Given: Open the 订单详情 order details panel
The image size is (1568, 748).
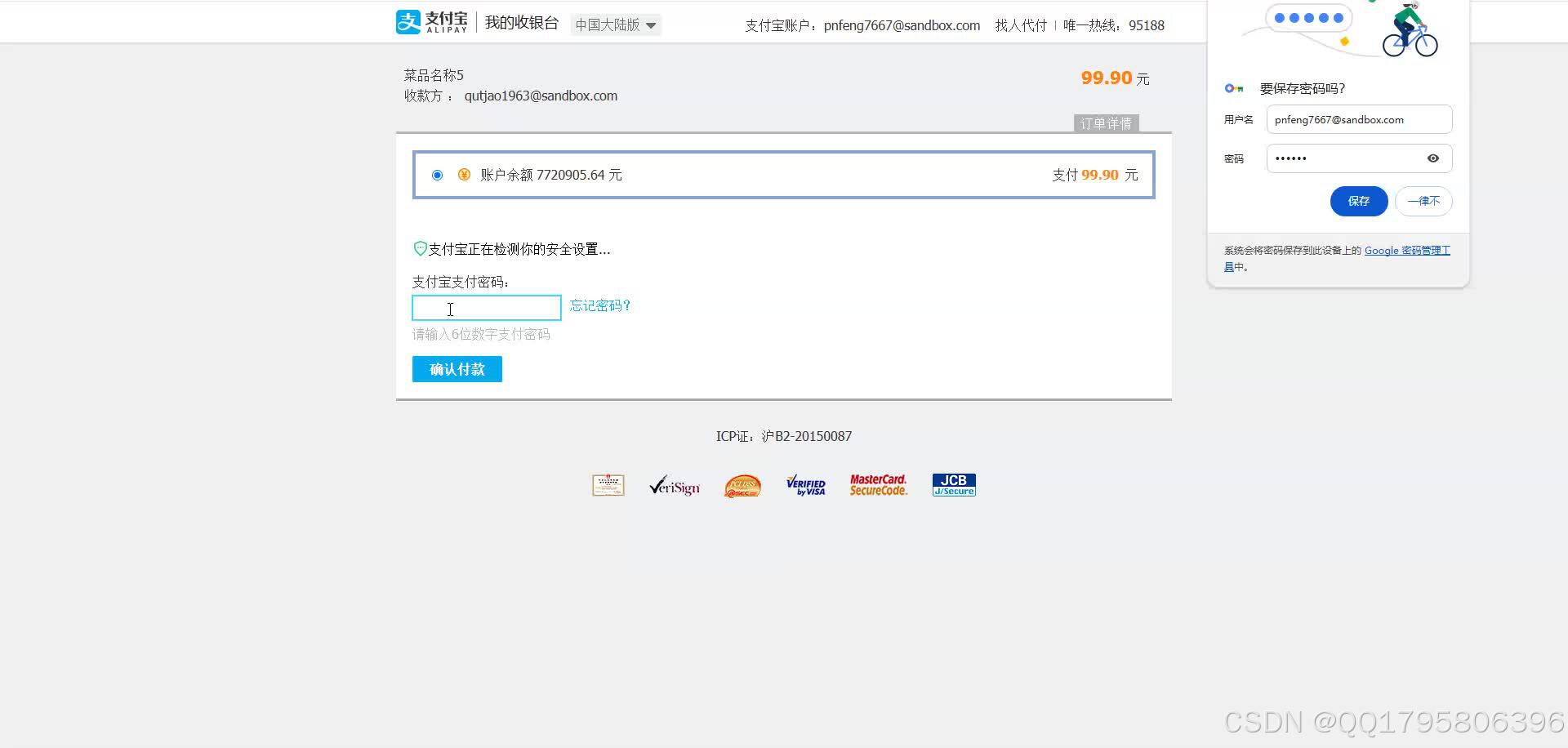Looking at the screenshot, I should (1107, 122).
